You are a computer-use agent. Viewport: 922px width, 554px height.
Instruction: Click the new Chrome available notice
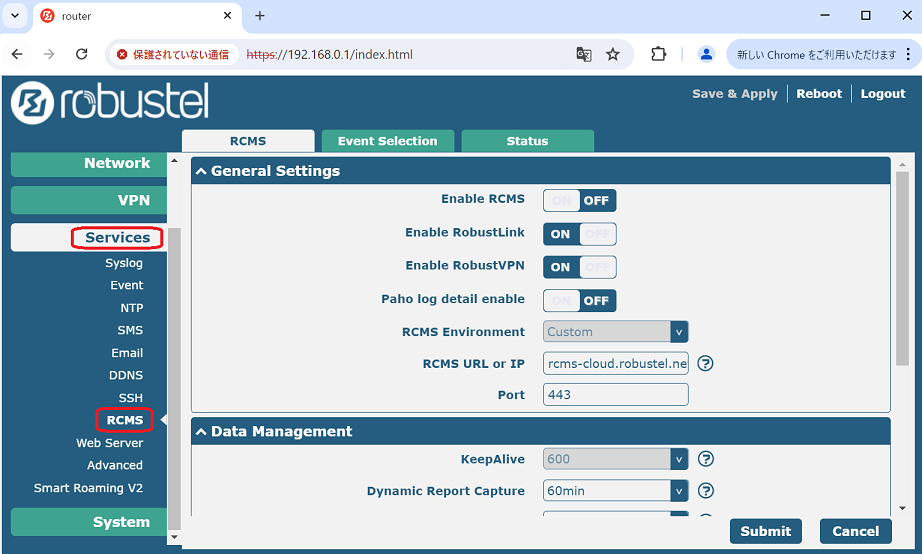(816, 55)
